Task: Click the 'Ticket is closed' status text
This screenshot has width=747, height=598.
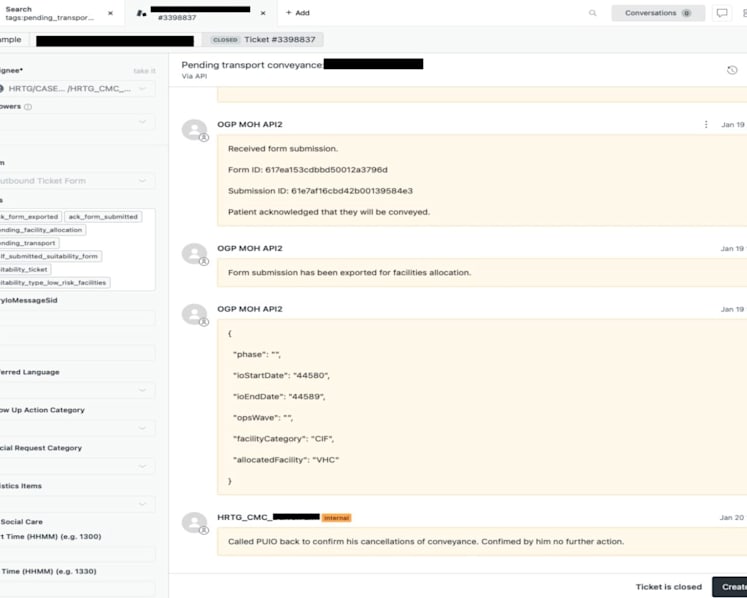Action: tap(669, 587)
